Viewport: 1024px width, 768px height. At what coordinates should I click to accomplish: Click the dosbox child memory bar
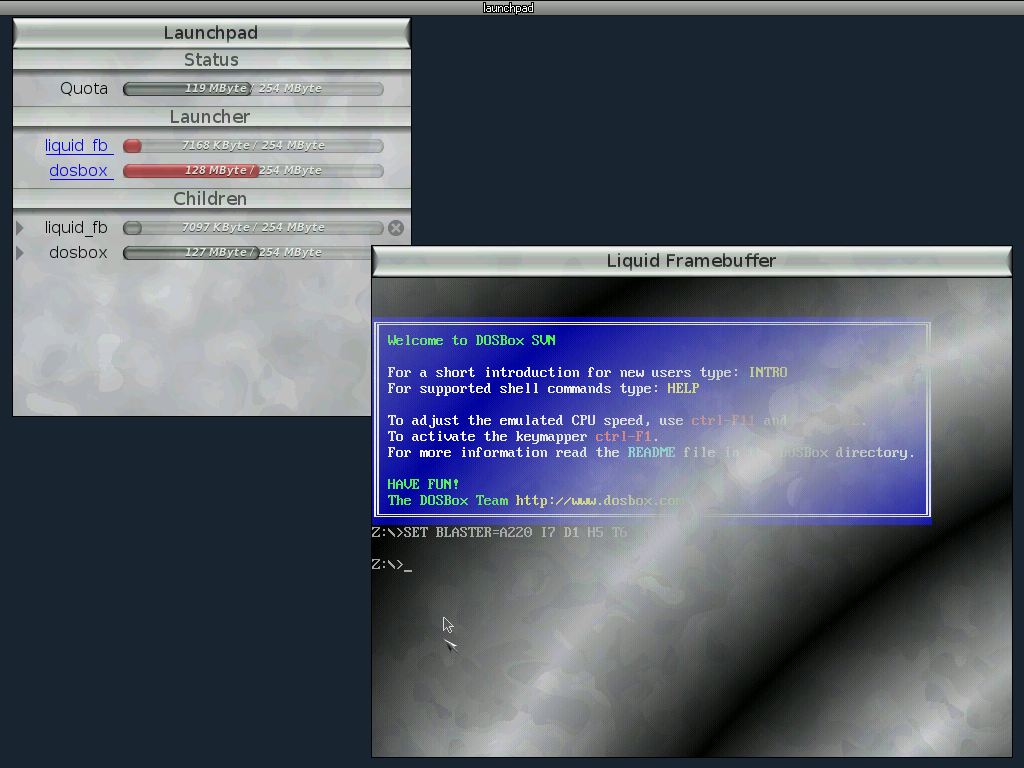(247, 253)
